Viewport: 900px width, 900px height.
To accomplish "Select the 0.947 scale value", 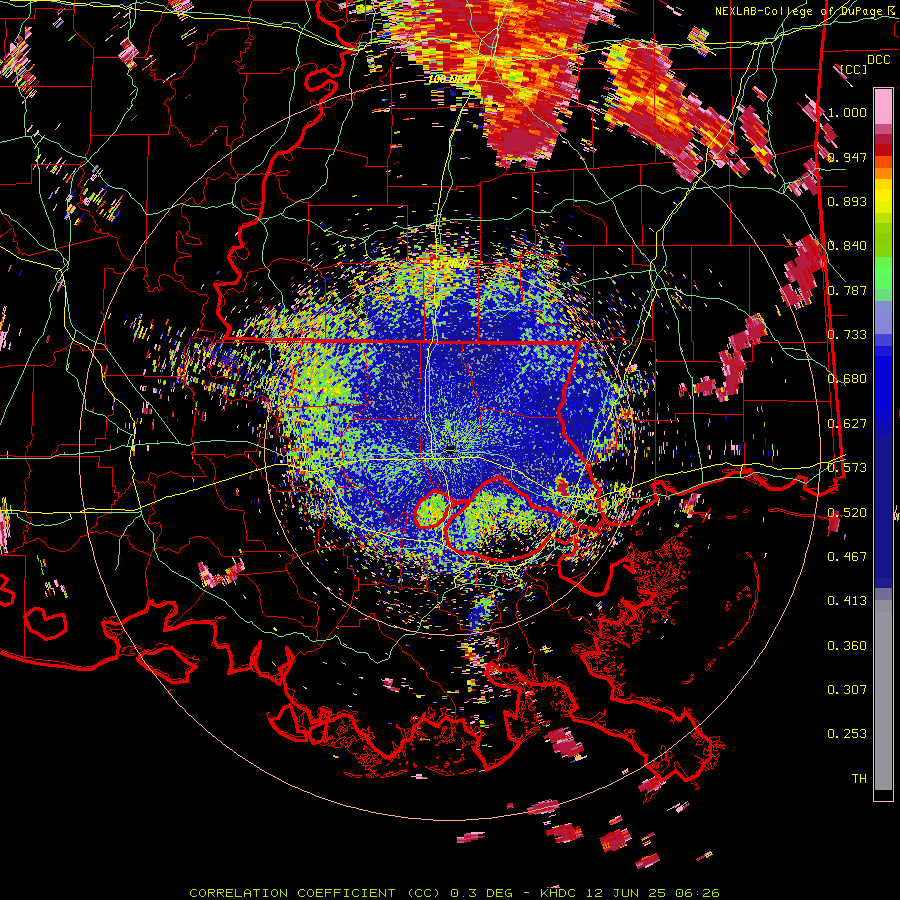I will pos(847,157).
